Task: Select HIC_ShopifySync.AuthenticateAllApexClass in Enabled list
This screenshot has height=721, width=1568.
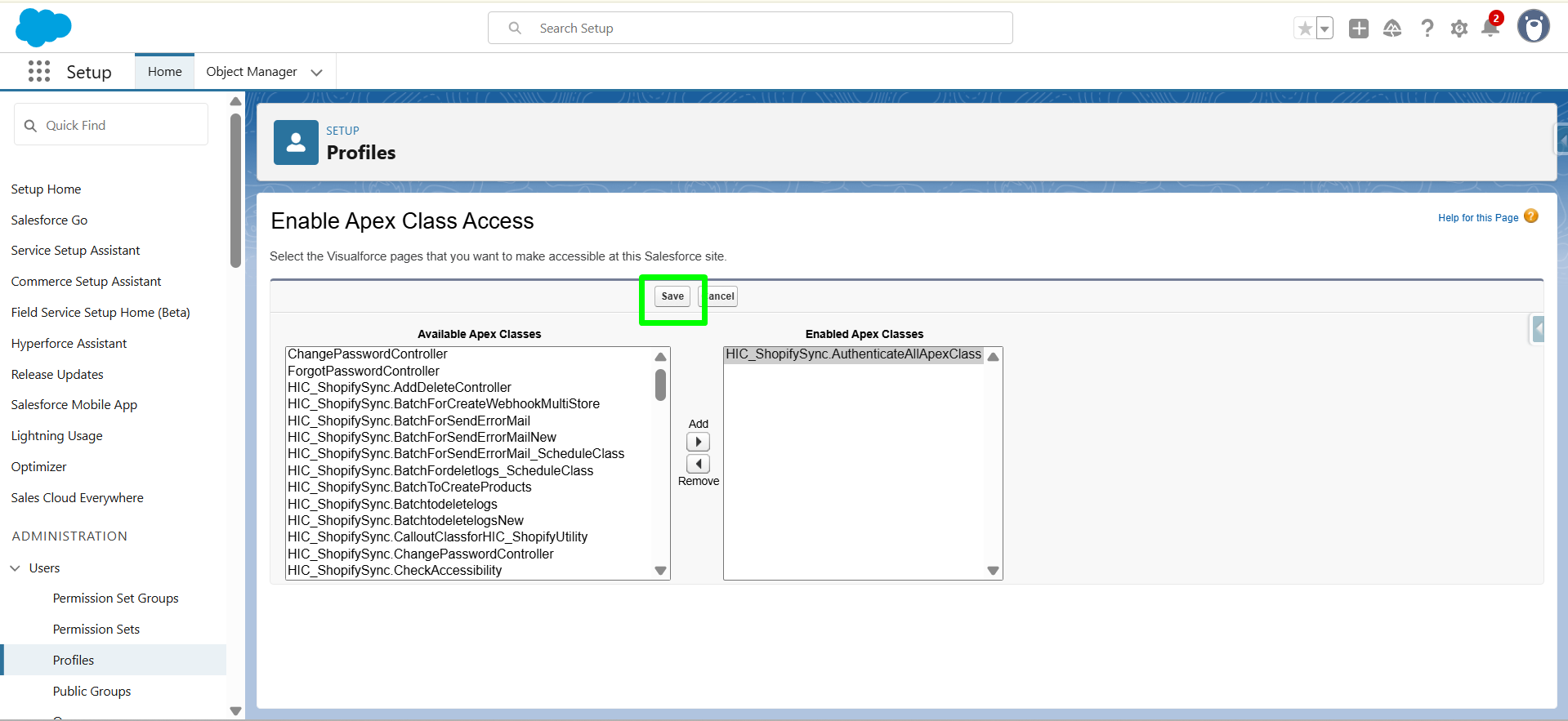Action: click(x=853, y=354)
